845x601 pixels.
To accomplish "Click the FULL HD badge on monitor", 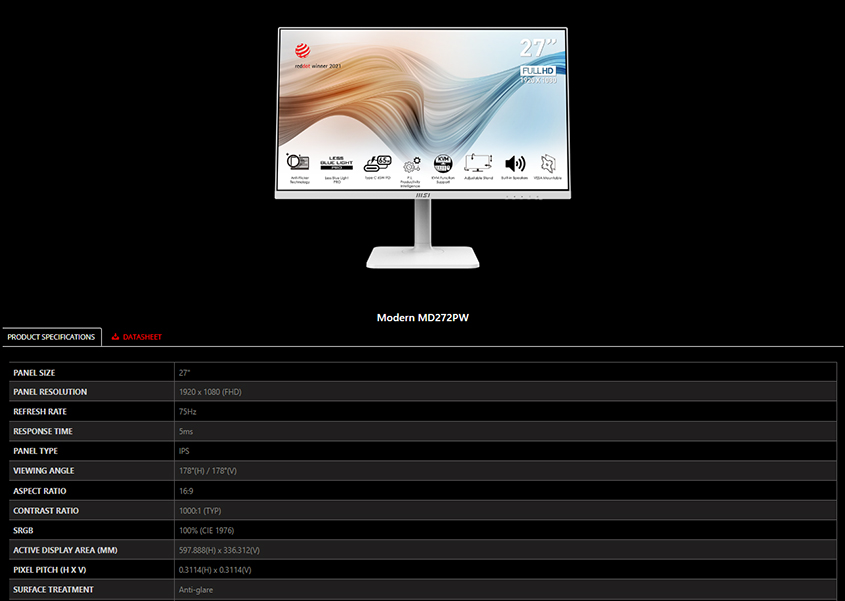I will (x=538, y=71).
